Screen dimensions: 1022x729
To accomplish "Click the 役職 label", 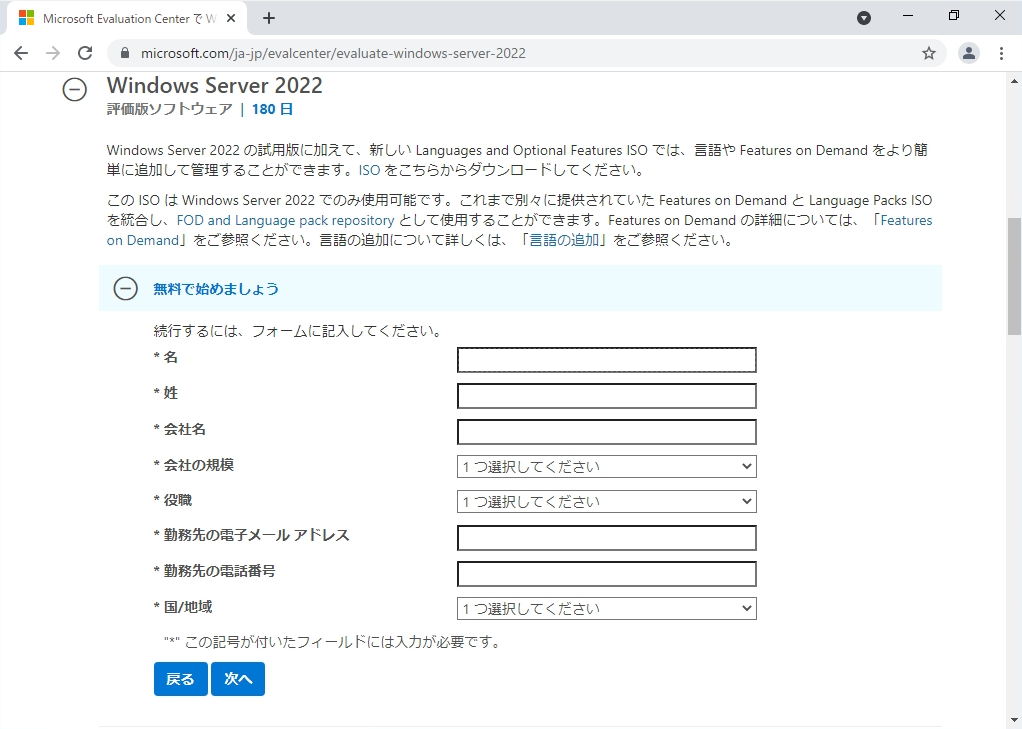I will coord(177,500).
